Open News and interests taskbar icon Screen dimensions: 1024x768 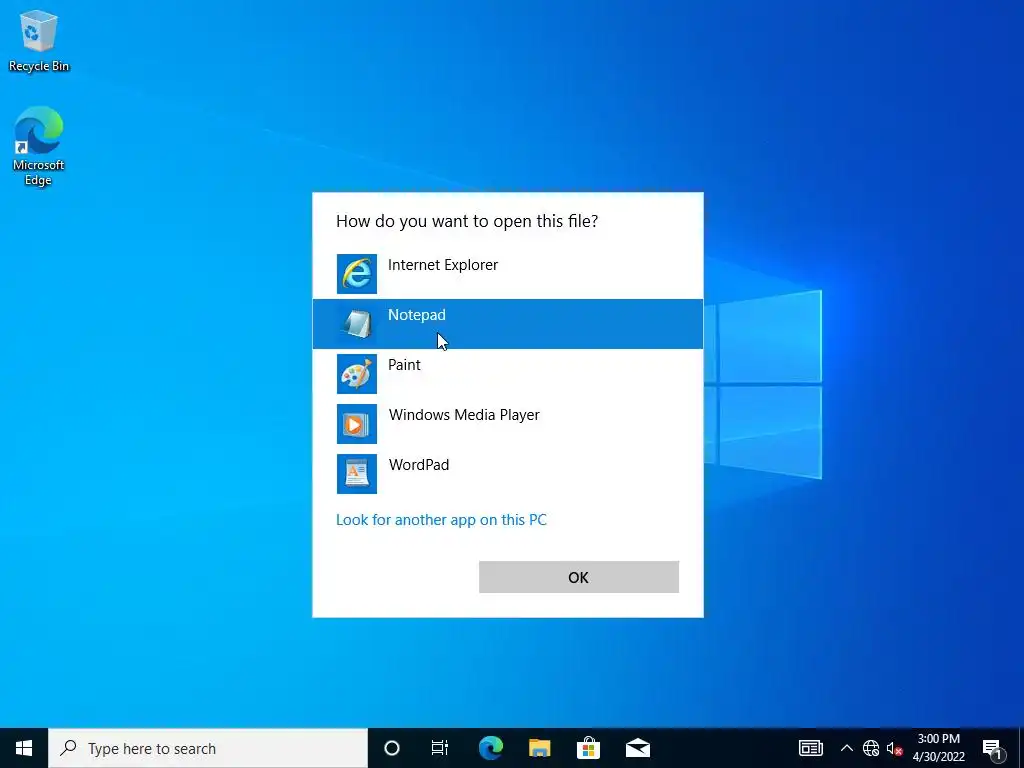[810, 748]
